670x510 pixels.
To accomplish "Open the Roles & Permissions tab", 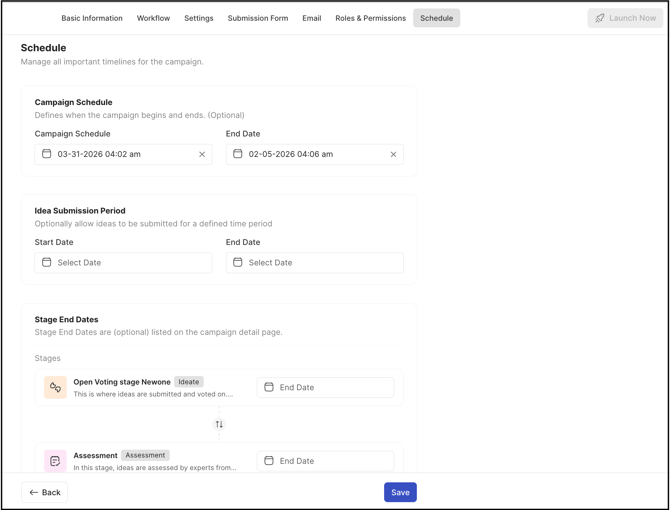I will click(x=370, y=18).
